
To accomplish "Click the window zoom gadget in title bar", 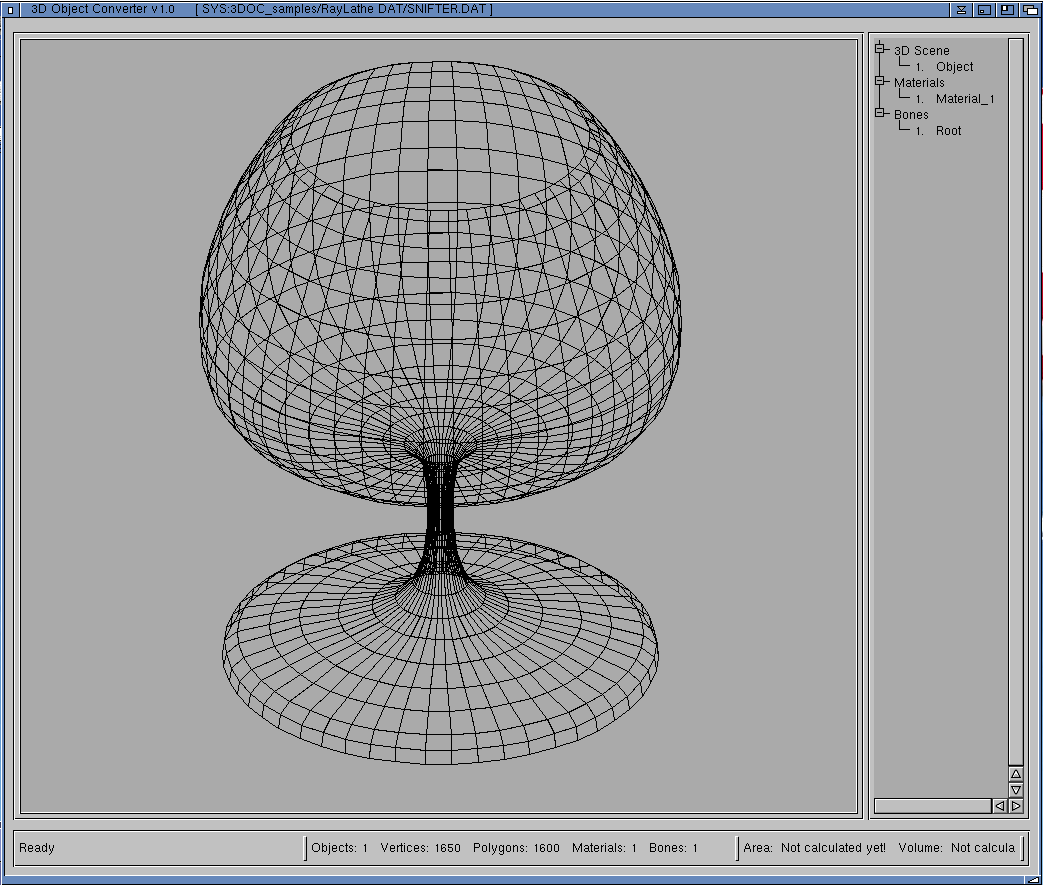I will (x=1006, y=9).
